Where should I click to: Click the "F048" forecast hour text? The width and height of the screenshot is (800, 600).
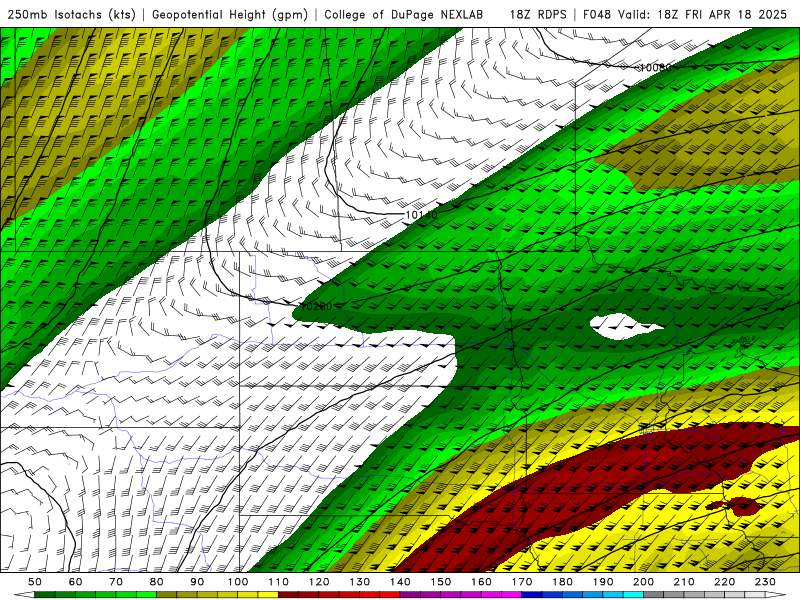596,14
